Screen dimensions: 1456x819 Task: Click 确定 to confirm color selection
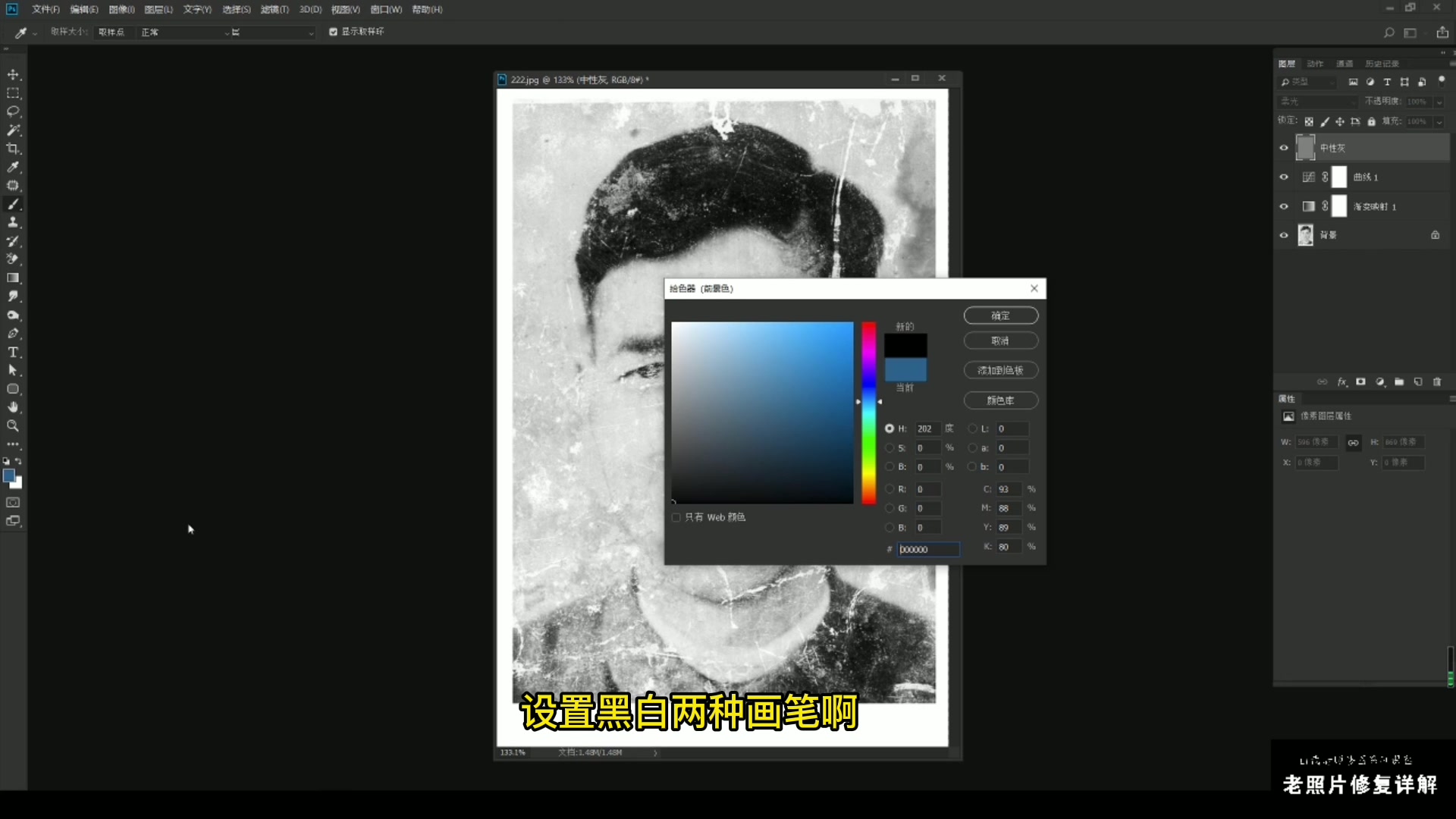(1000, 315)
